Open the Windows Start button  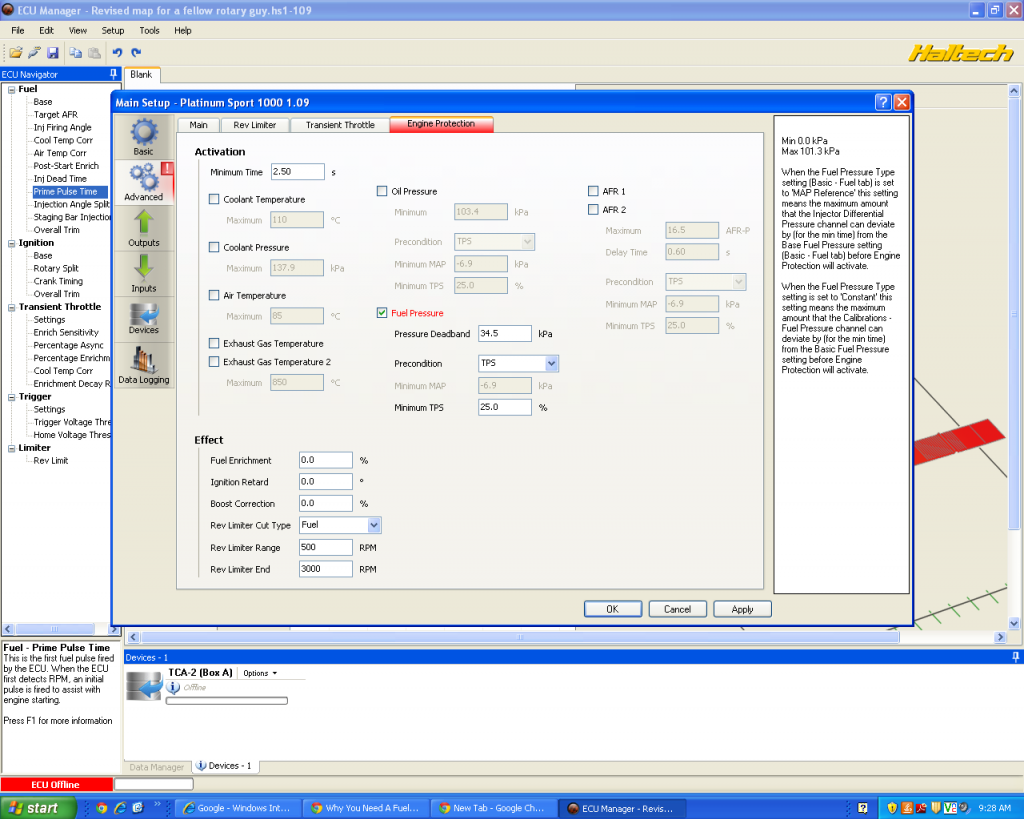click(38, 808)
